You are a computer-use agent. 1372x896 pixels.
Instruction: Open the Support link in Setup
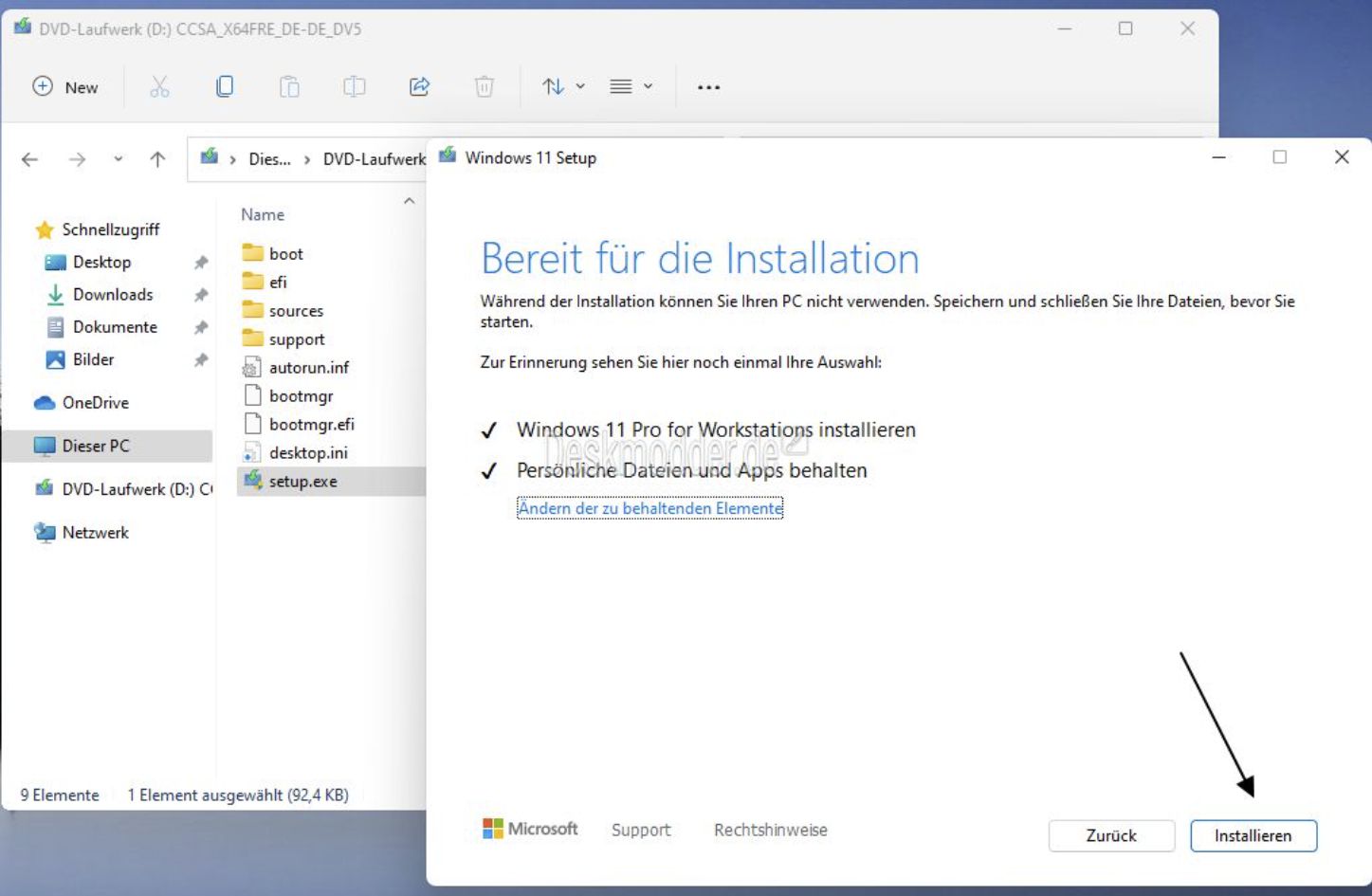641,830
